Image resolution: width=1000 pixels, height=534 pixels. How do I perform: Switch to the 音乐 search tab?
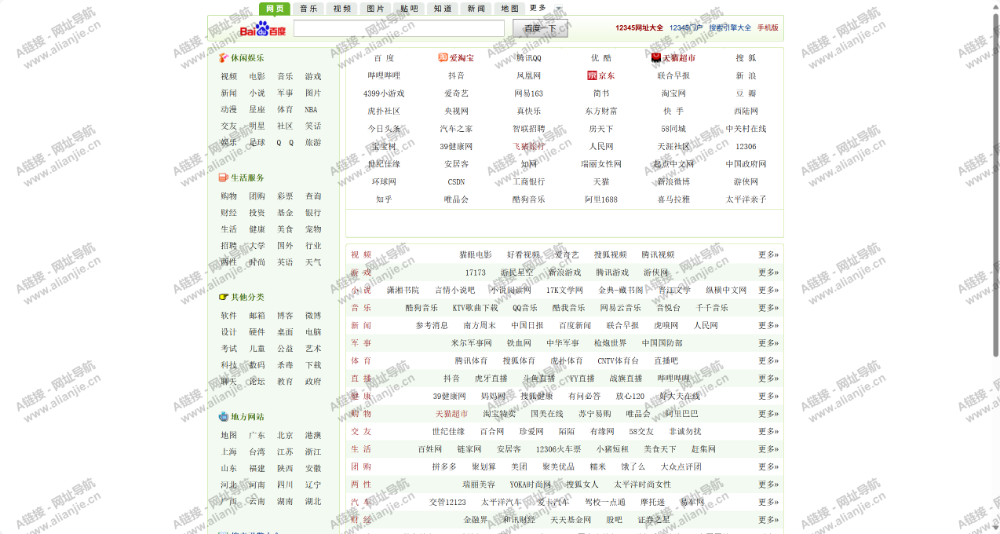pyautogui.click(x=309, y=8)
